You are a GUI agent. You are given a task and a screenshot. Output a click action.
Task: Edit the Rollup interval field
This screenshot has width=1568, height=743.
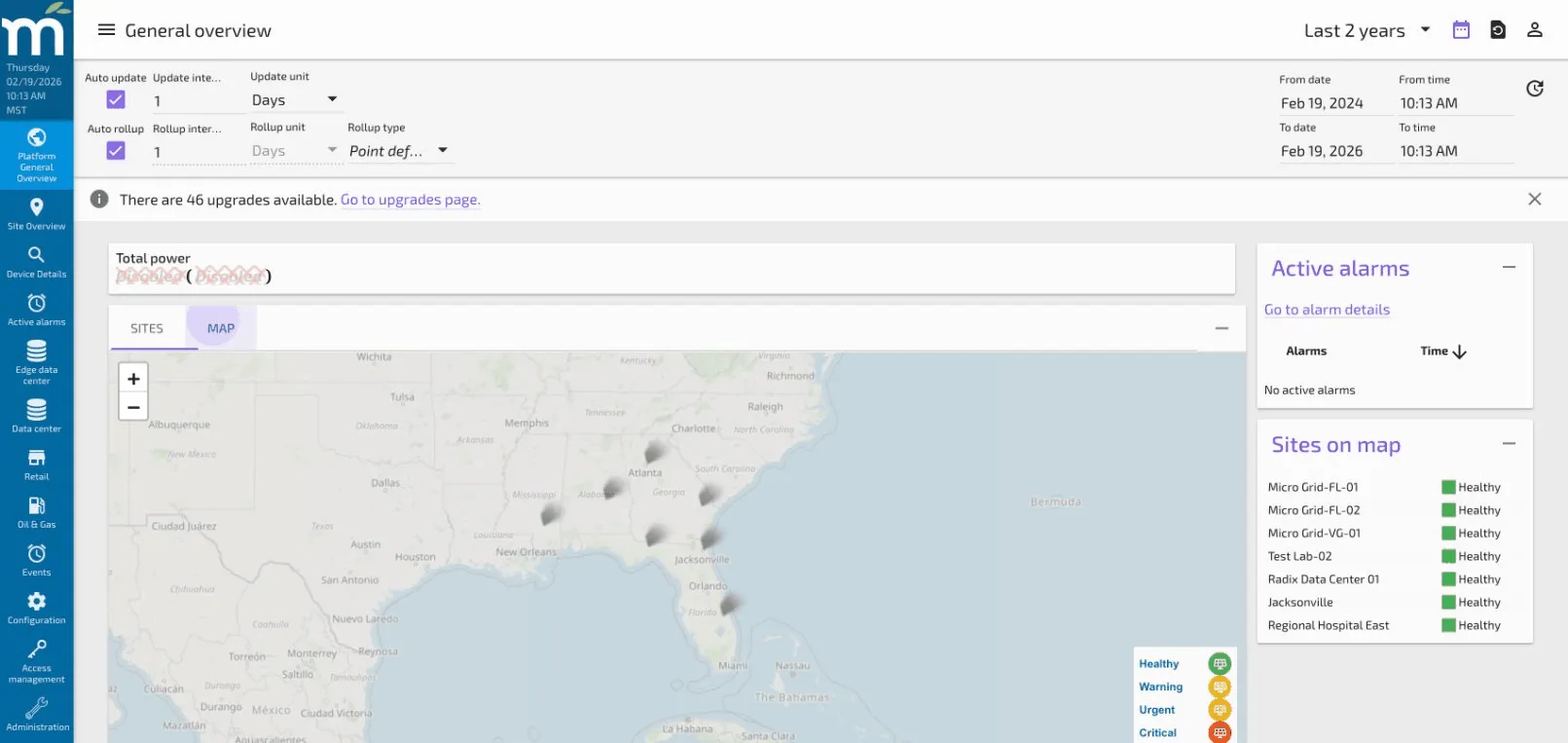[x=198, y=152]
